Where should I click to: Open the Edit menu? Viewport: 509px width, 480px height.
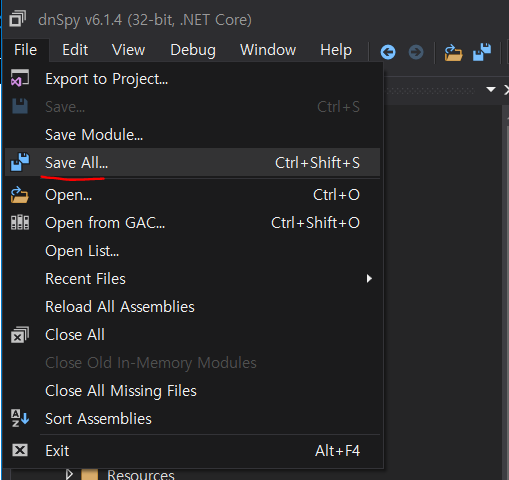click(x=75, y=50)
